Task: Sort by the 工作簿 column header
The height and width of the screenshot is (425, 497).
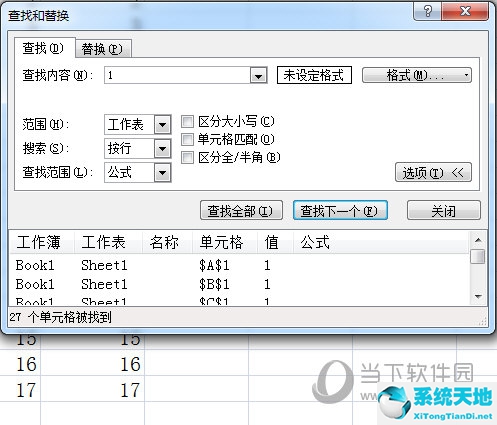Action: (x=41, y=242)
